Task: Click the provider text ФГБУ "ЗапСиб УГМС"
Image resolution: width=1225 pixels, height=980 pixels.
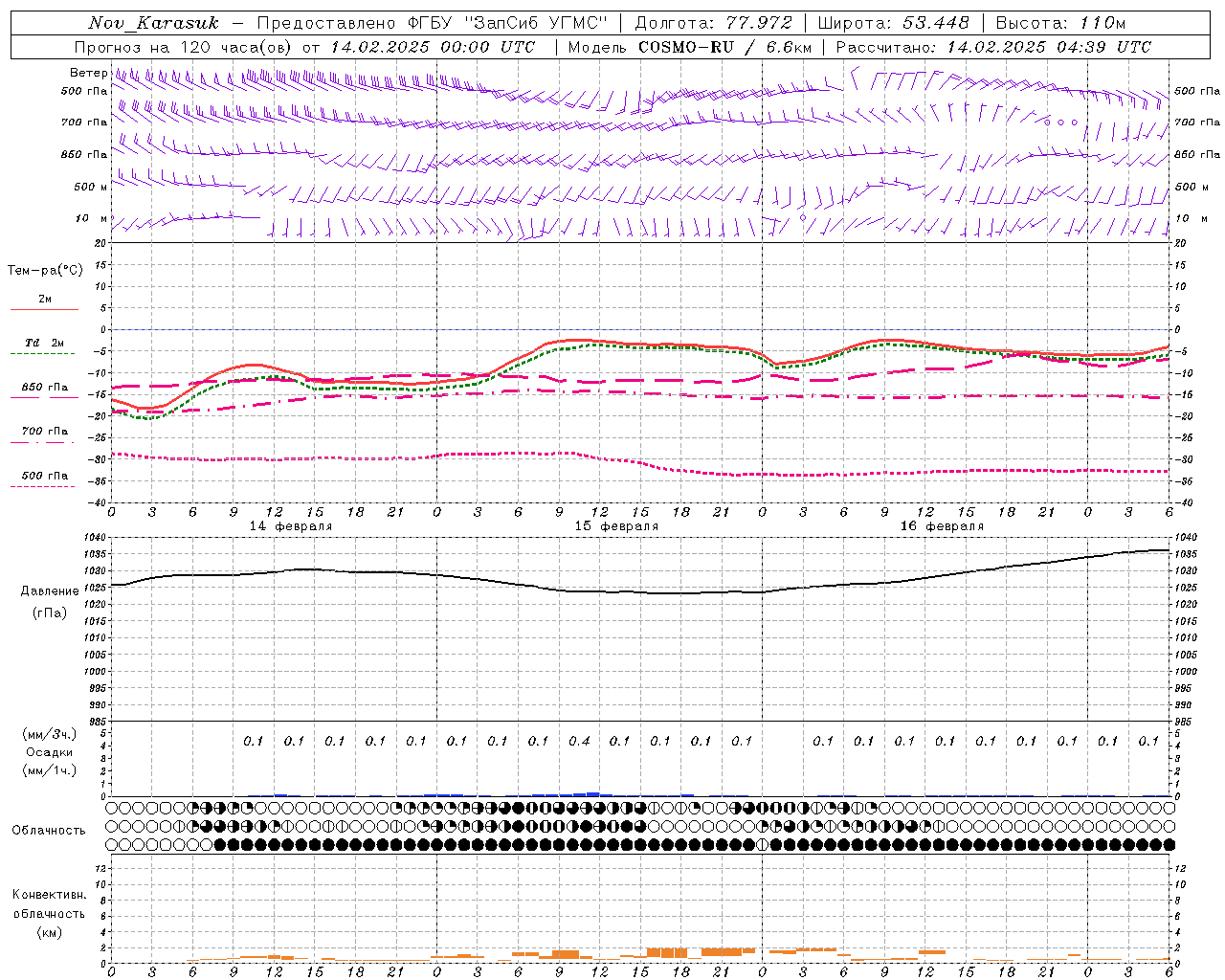Action: point(509,23)
